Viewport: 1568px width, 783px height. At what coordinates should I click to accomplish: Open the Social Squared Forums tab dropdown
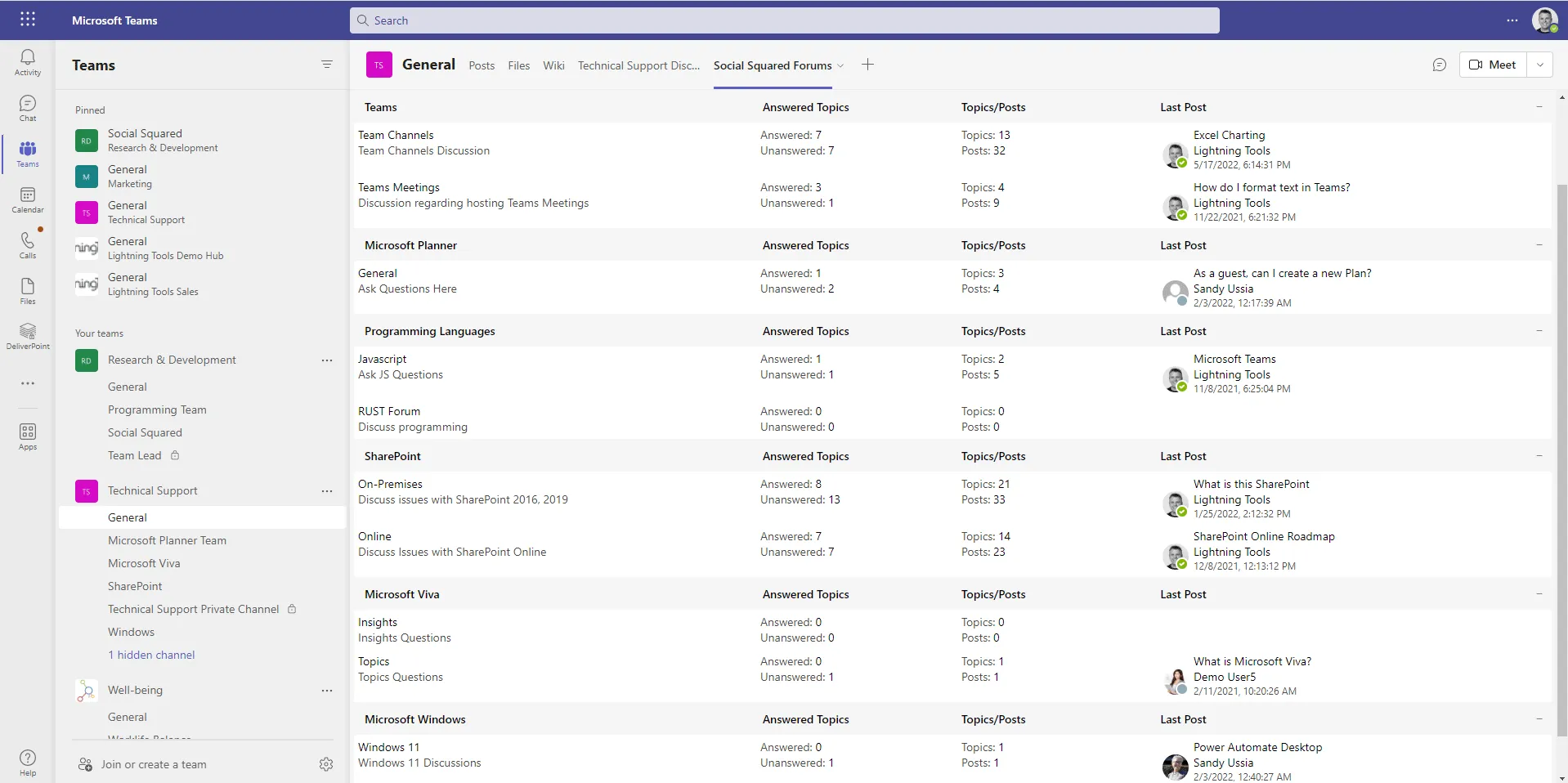coord(841,65)
